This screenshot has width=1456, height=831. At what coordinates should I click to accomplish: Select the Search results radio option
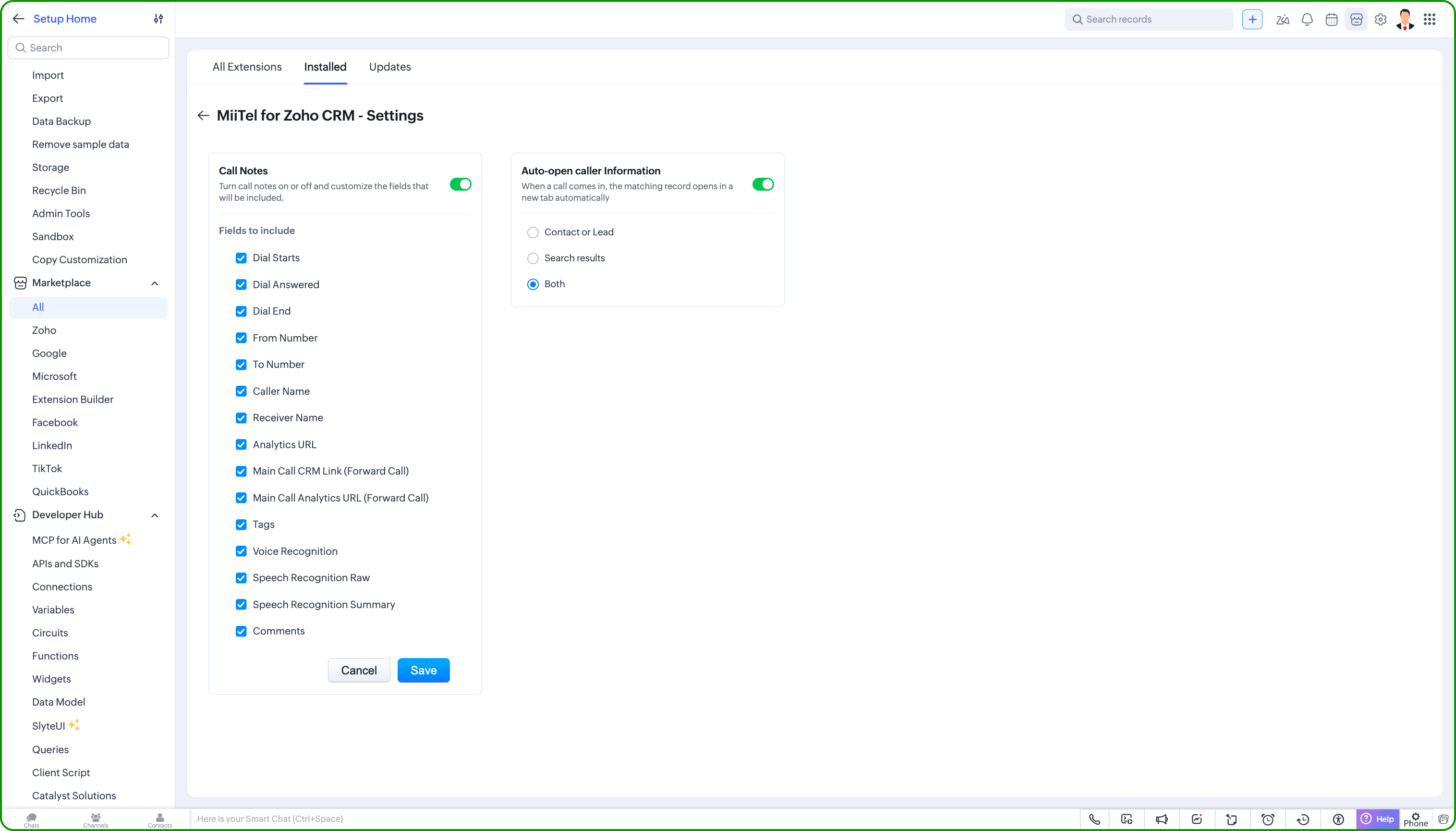click(x=533, y=258)
